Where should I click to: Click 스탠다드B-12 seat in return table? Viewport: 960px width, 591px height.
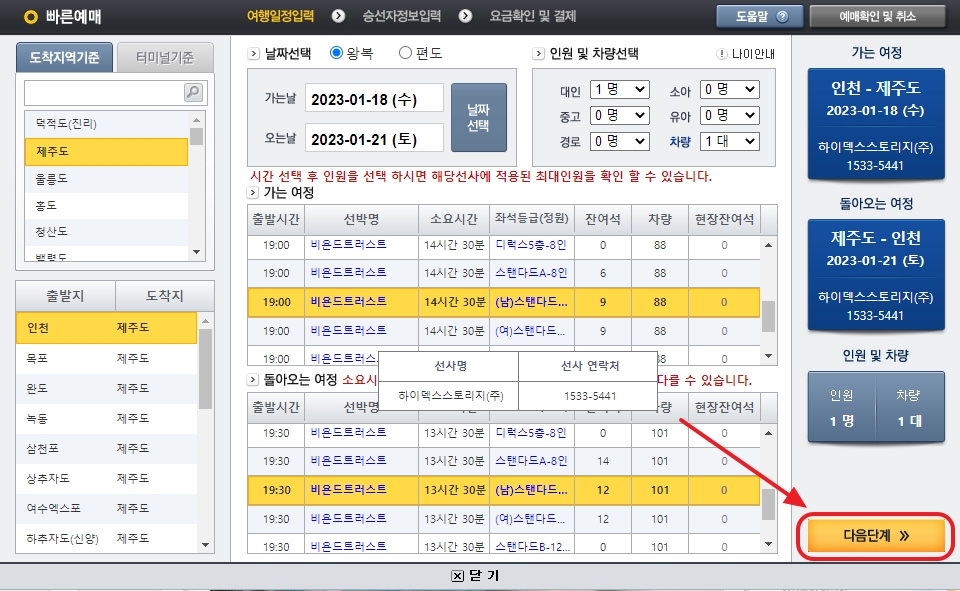coord(532,546)
